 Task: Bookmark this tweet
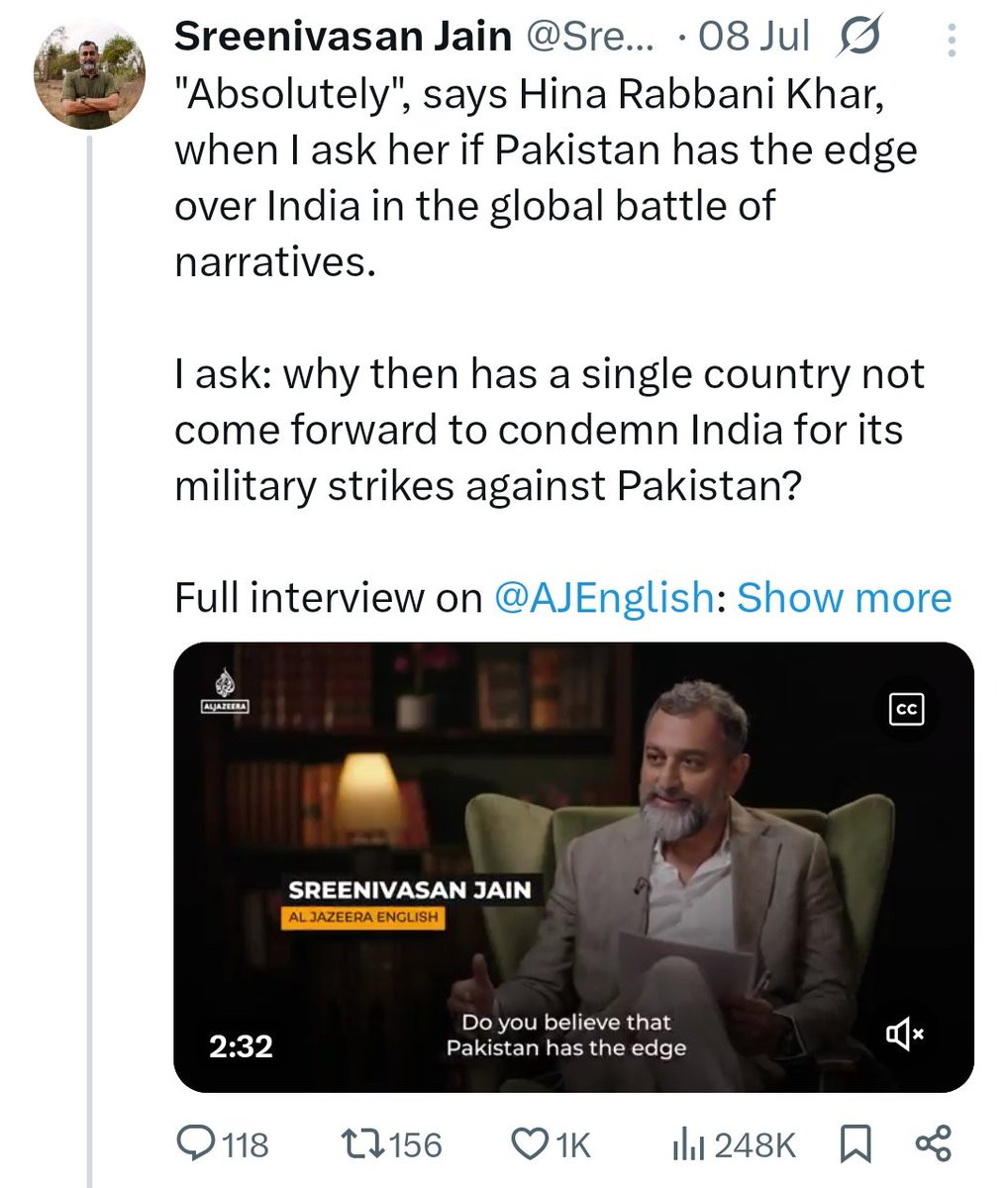[854, 1144]
